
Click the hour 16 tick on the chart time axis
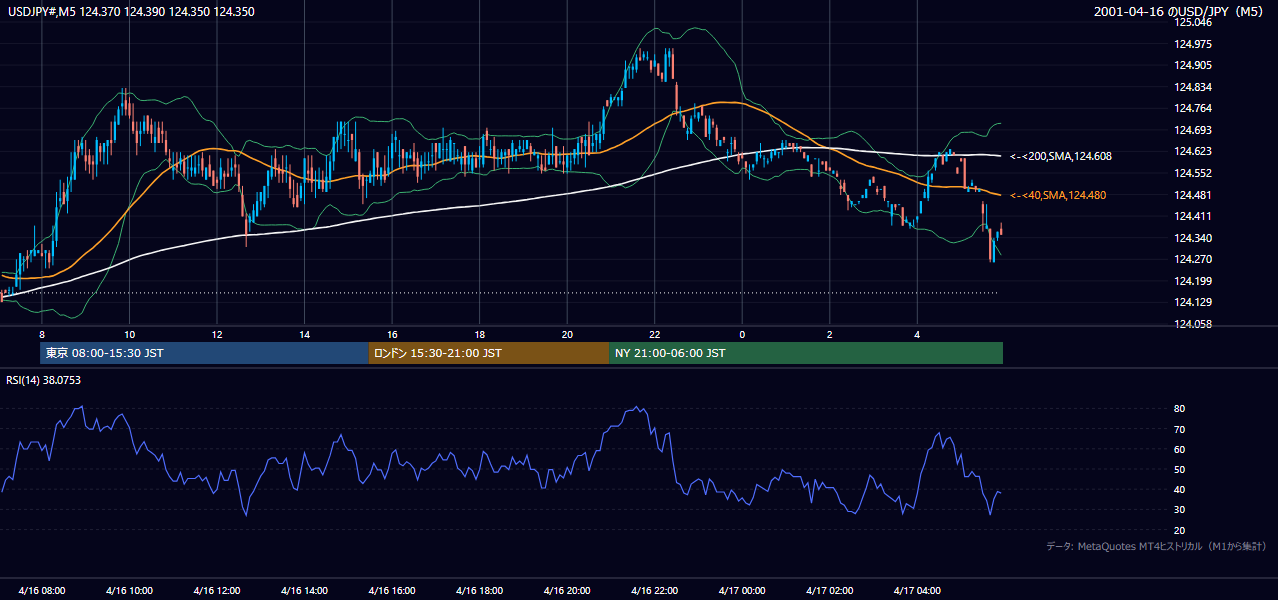click(392, 334)
